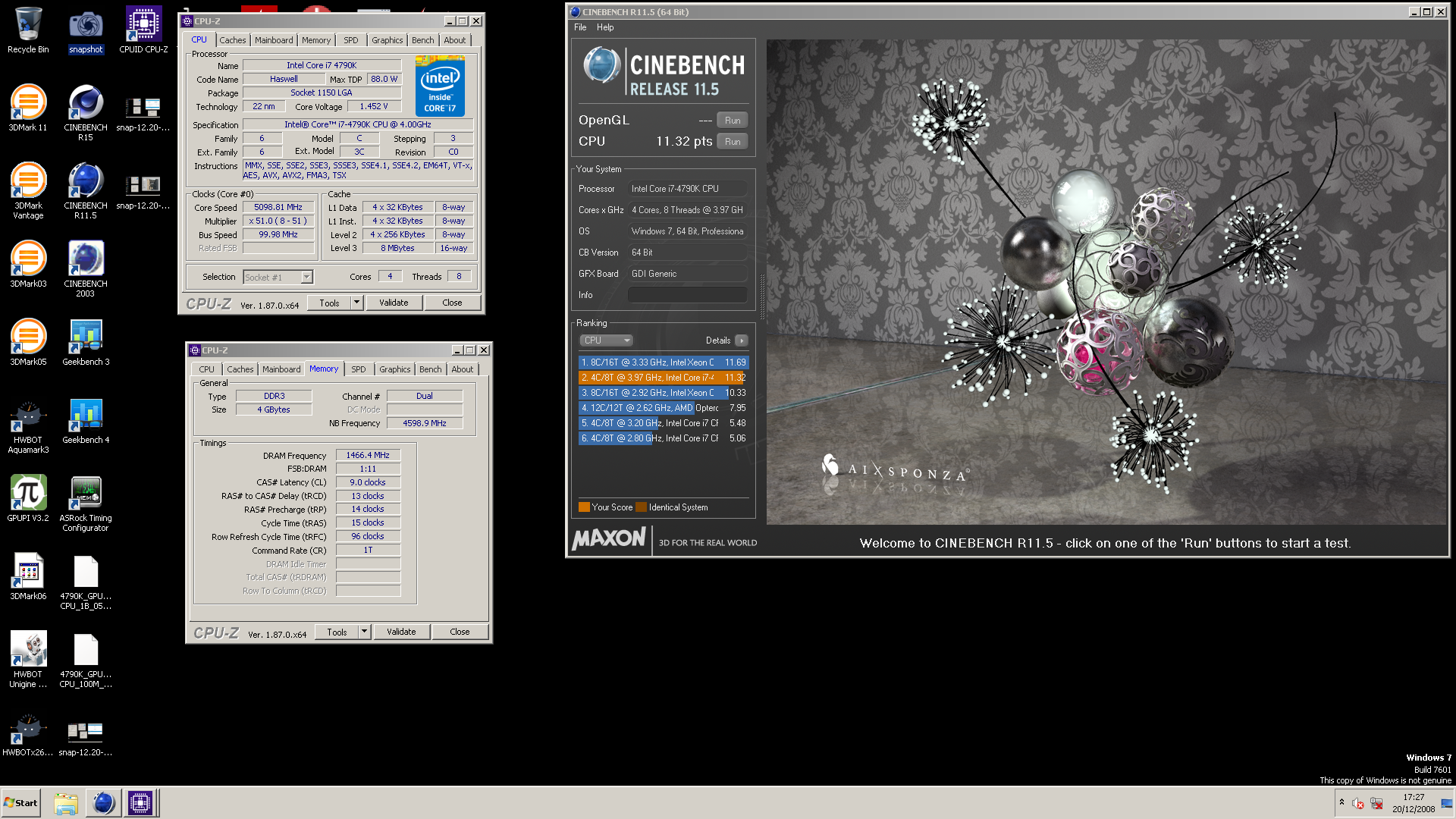The image size is (1456, 819).
Task: Switch to Caches tab in upper CPU-Z
Action: (x=233, y=40)
